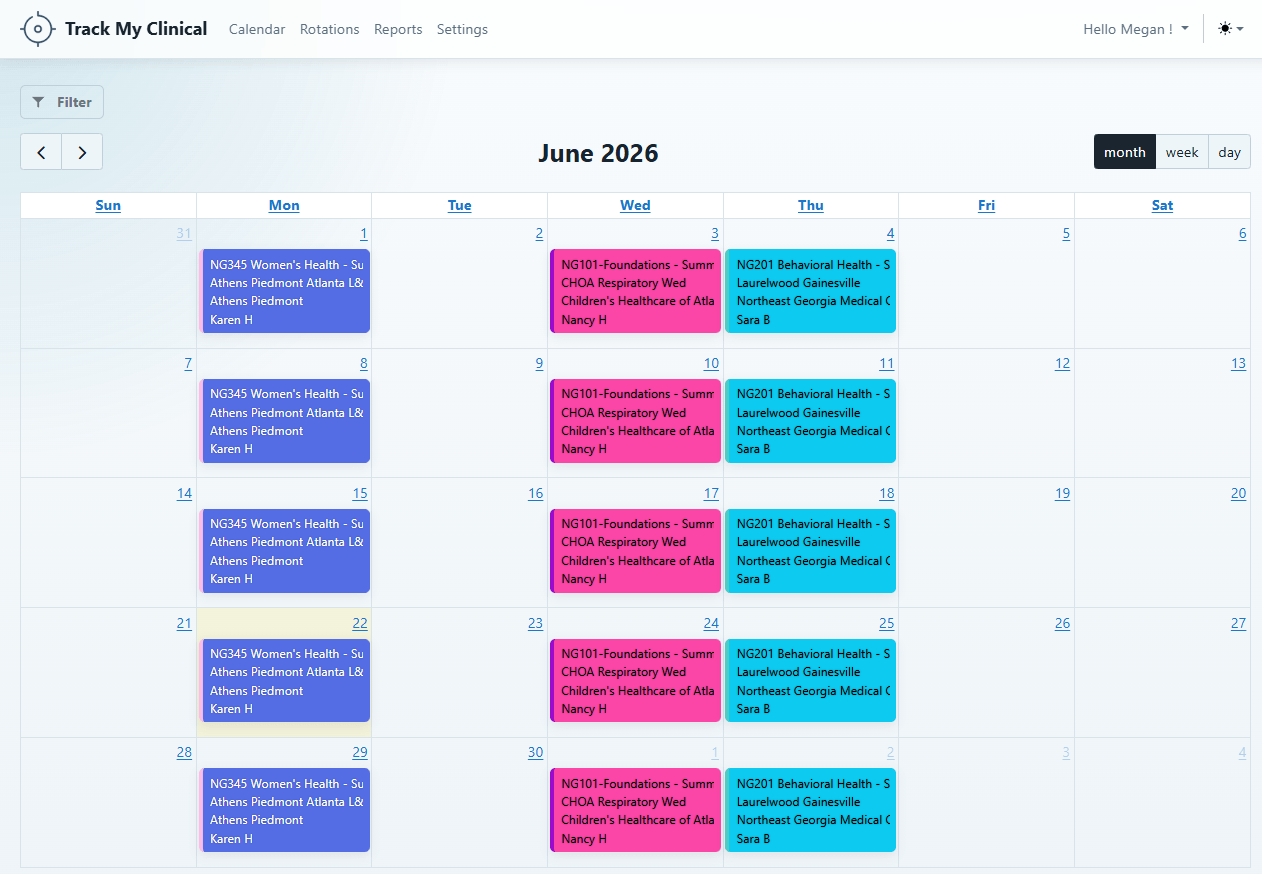Open the NG201 Behavioral Health event on July 2
This screenshot has width=1262, height=874.
click(811, 810)
